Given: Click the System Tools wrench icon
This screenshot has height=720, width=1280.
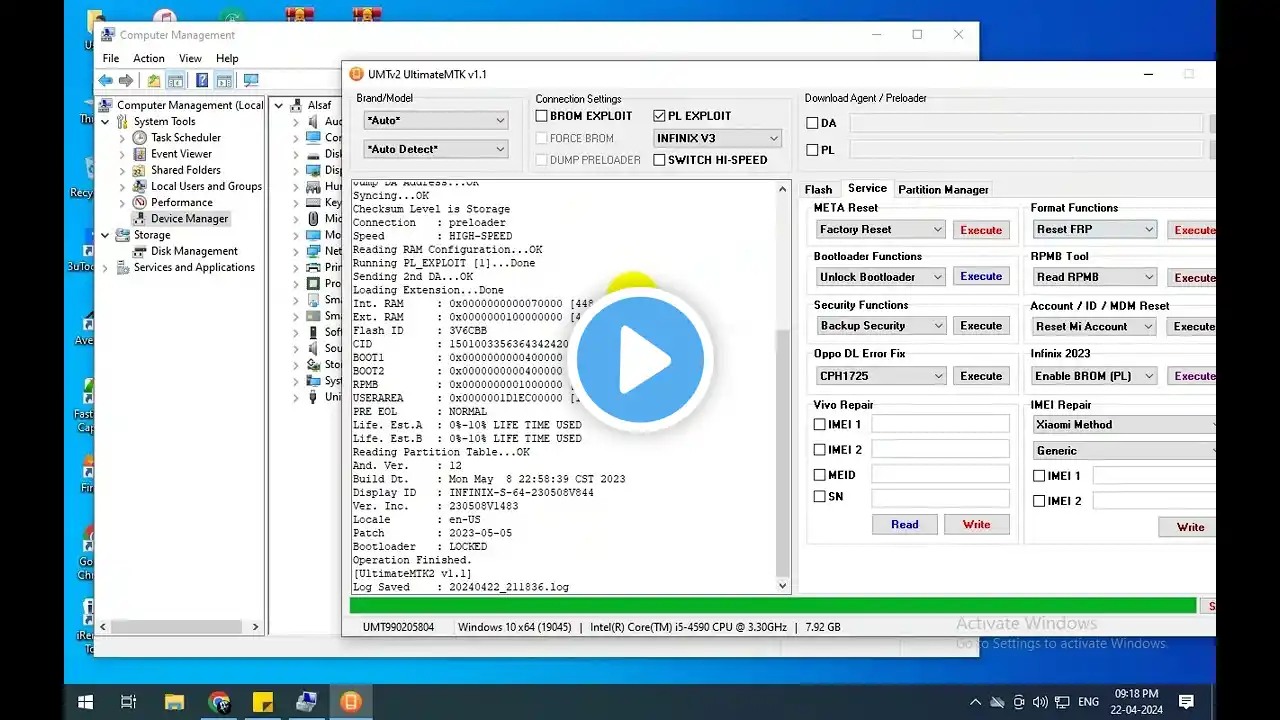Looking at the screenshot, I should coord(123,121).
